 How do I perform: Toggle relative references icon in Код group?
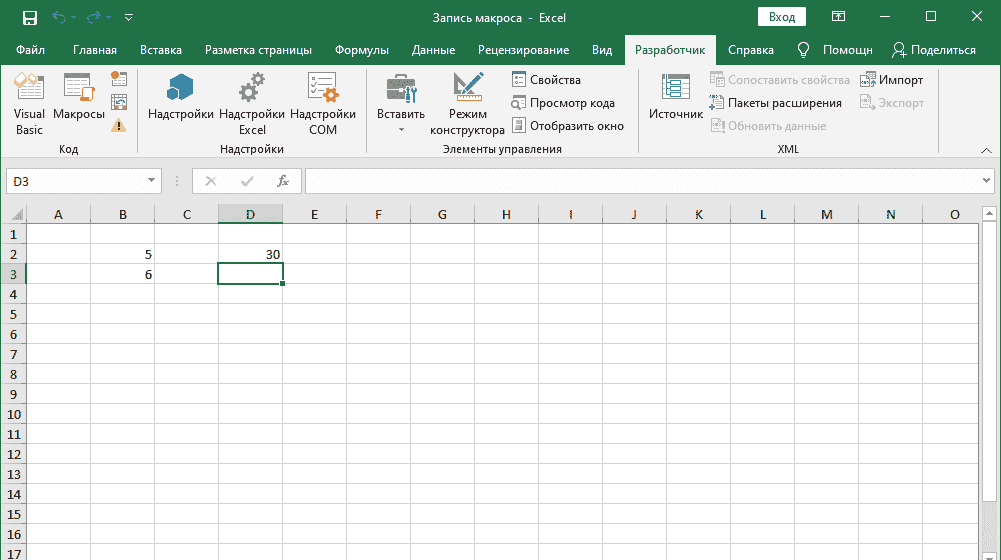pos(119,102)
